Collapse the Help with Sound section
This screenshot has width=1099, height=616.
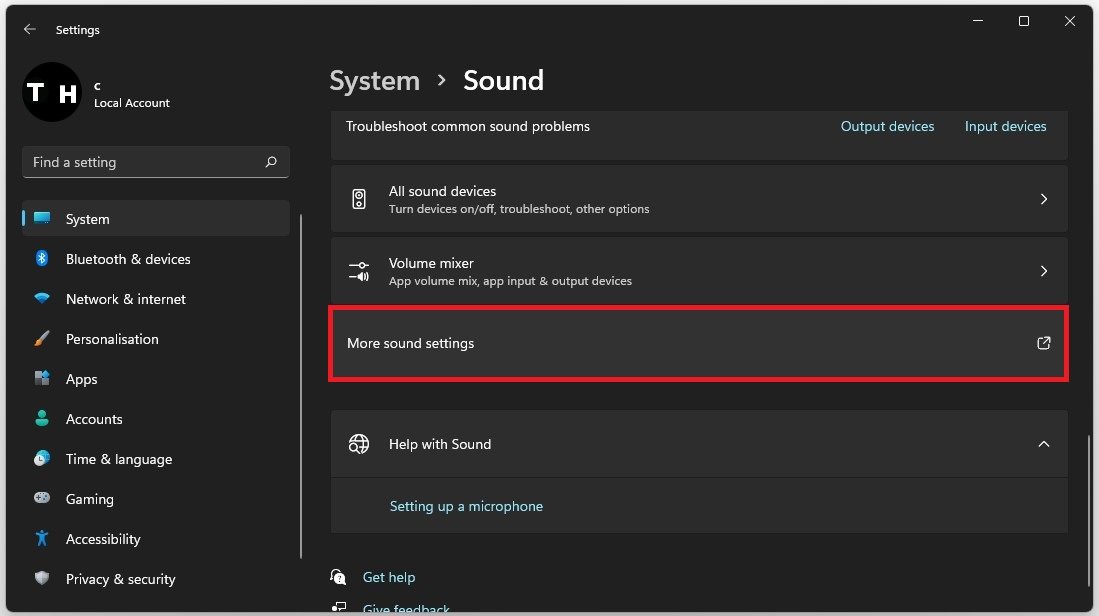[1043, 444]
